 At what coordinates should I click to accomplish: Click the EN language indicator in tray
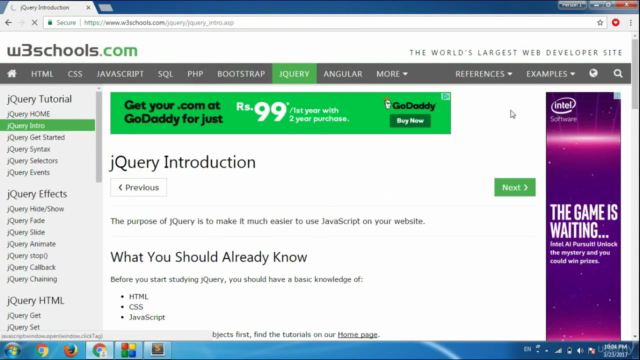[x=527, y=349]
